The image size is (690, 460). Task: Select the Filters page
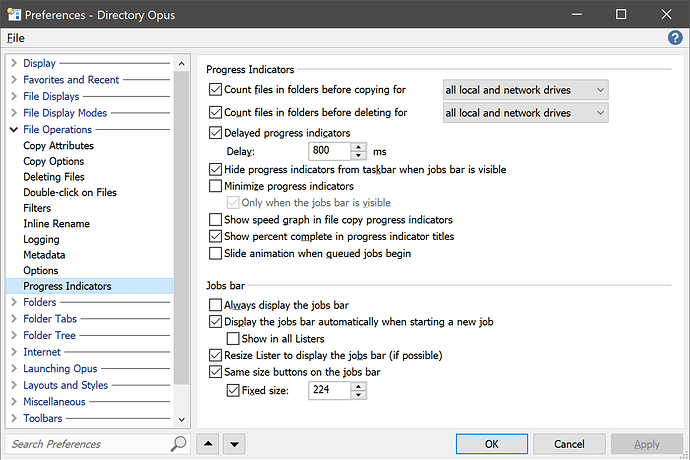(x=37, y=208)
